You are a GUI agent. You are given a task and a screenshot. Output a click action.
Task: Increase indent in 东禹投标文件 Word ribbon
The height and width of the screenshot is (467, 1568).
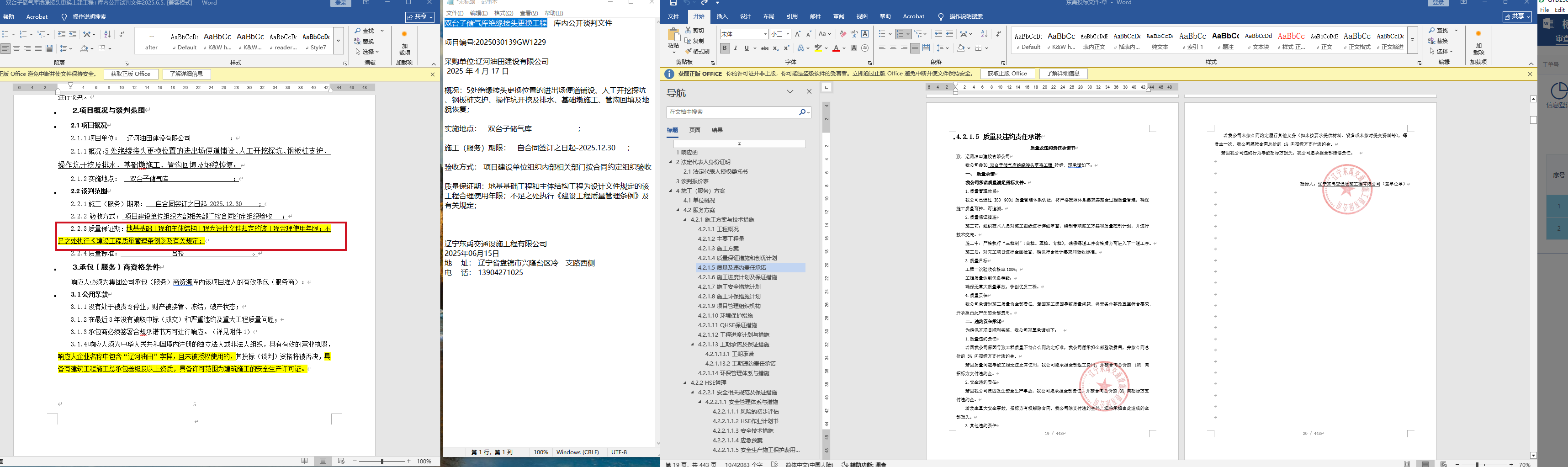pos(949,34)
